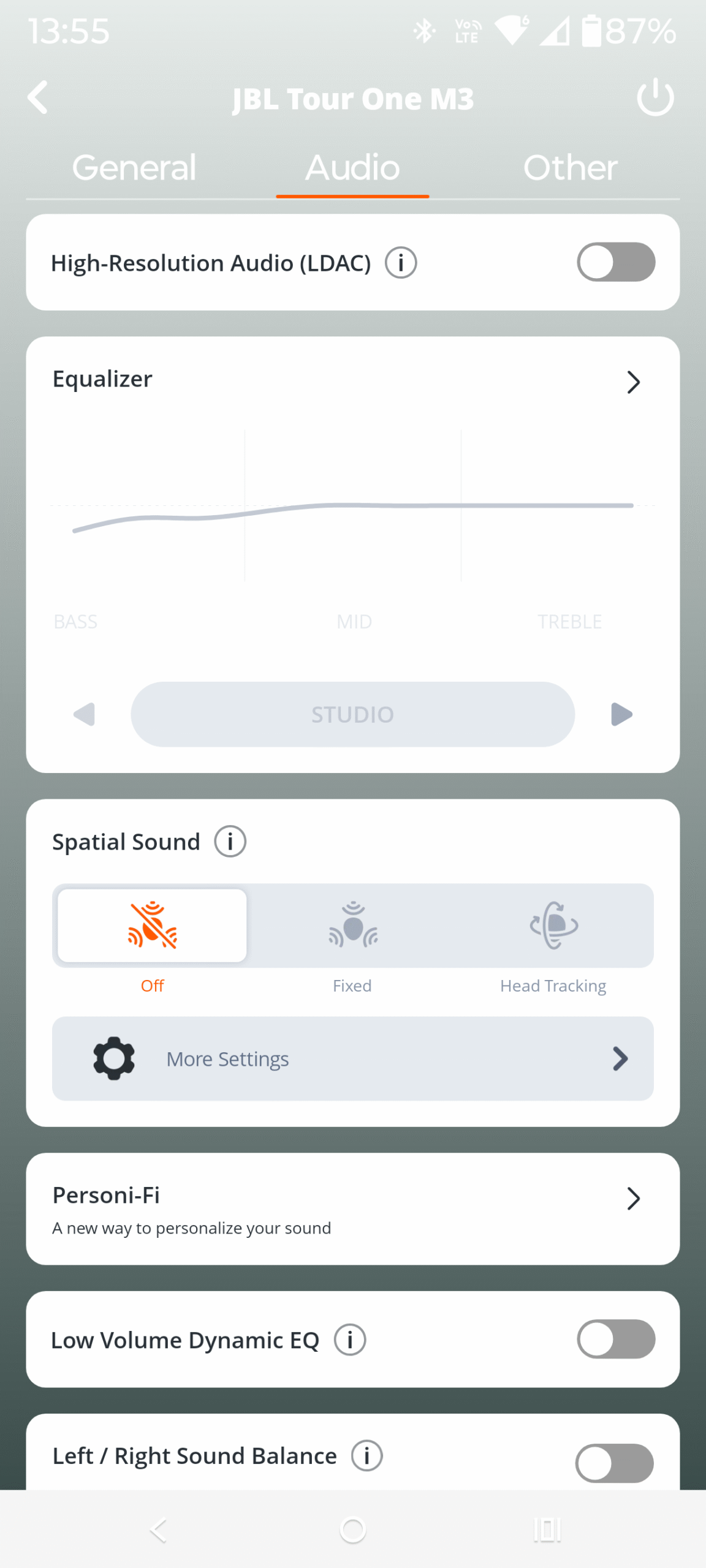This screenshot has width=706, height=1568.
Task: Show Spatial Sound info tooltip
Action: [x=230, y=842]
